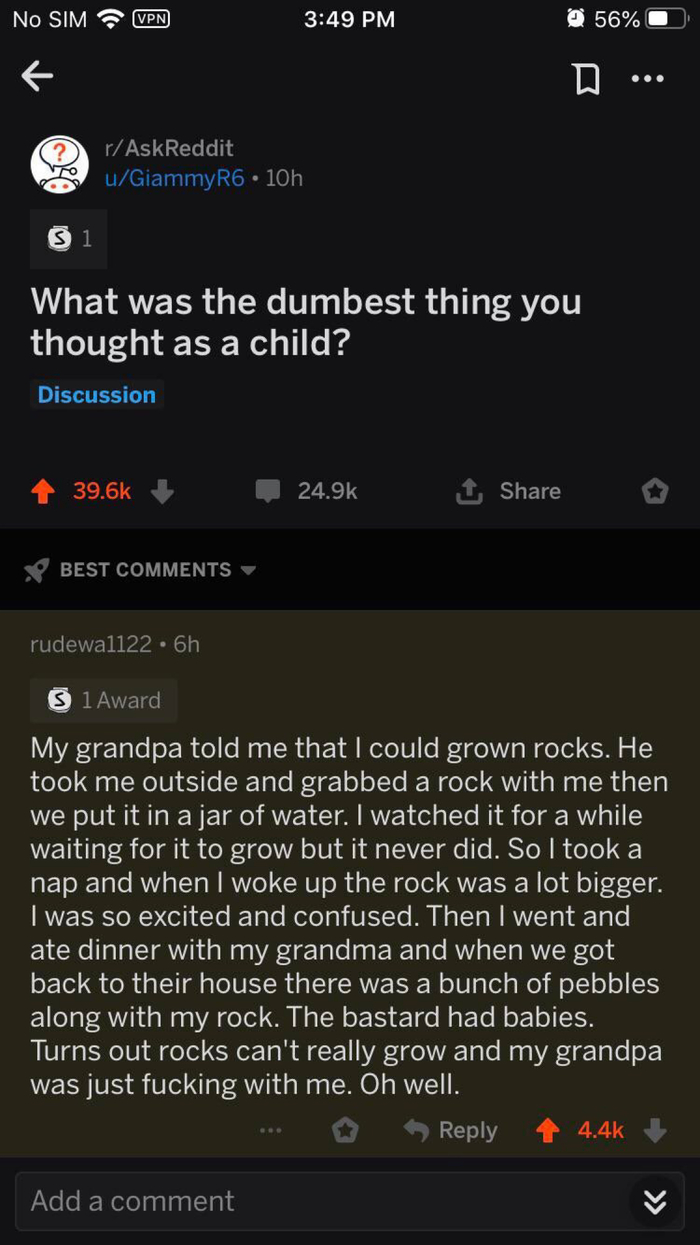
Task: Bookmark this post with the save icon
Action: coord(588,78)
